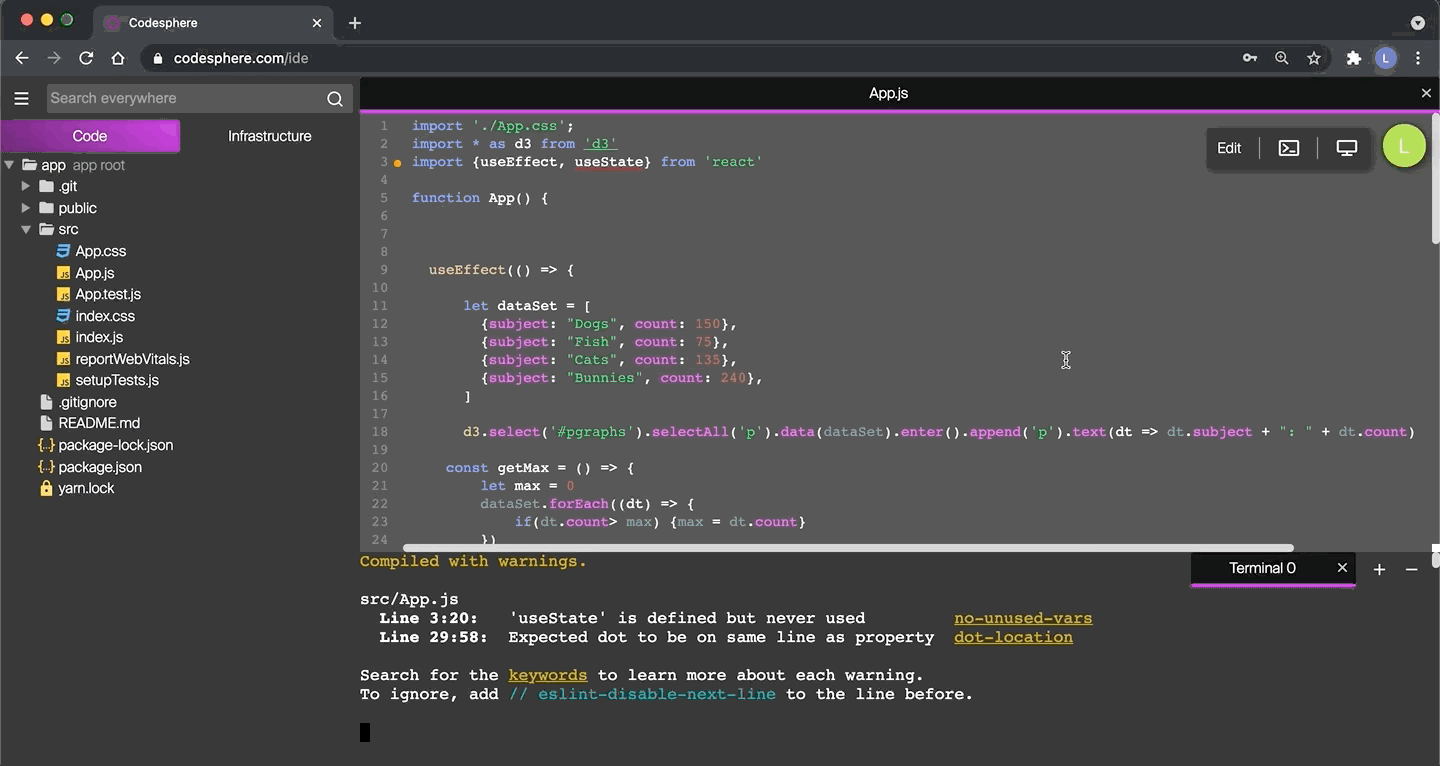Open the sidebar hamburger menu

pos(21,98)
